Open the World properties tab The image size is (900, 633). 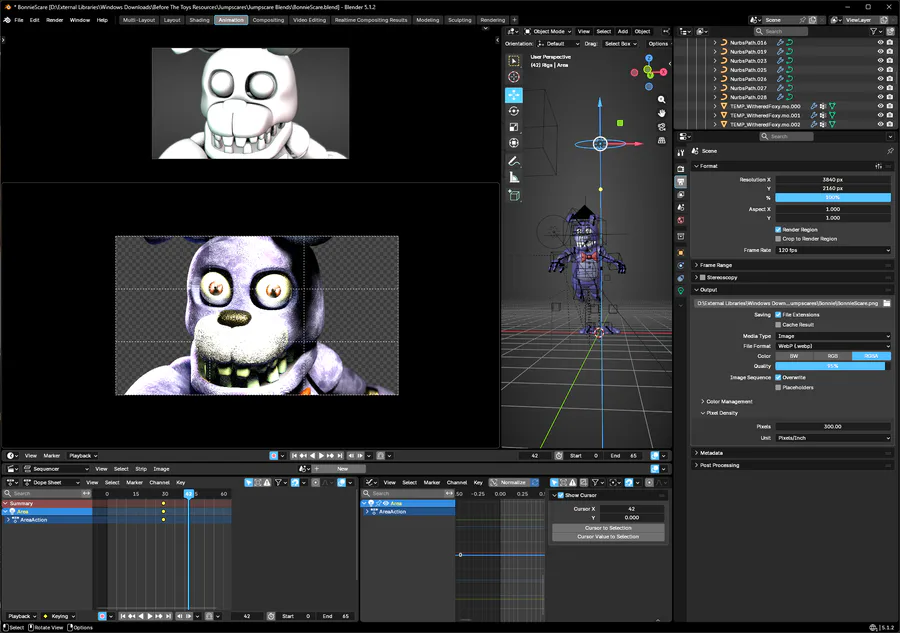(681, 220)
